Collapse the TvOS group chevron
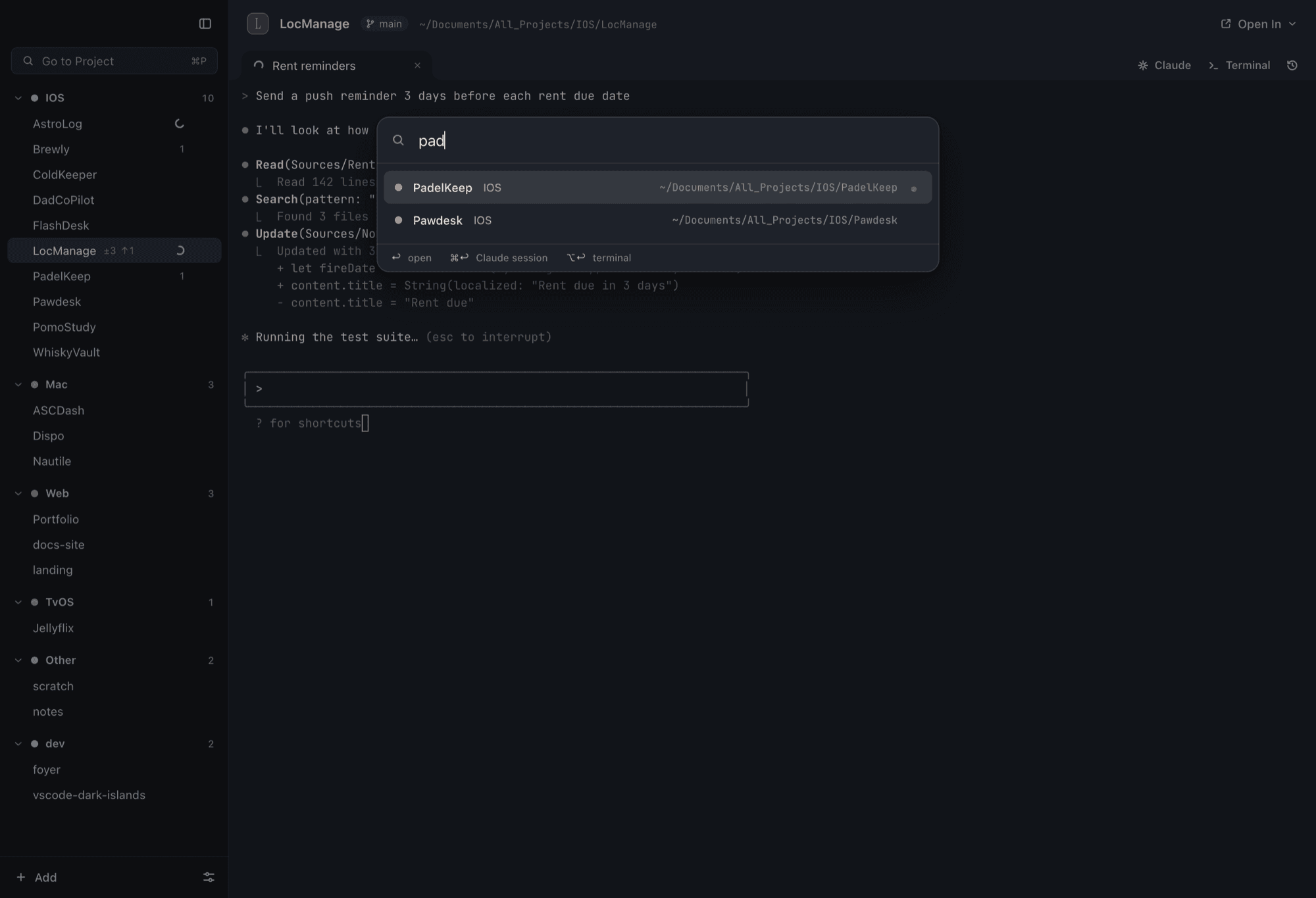 click(x=18, y=602)
